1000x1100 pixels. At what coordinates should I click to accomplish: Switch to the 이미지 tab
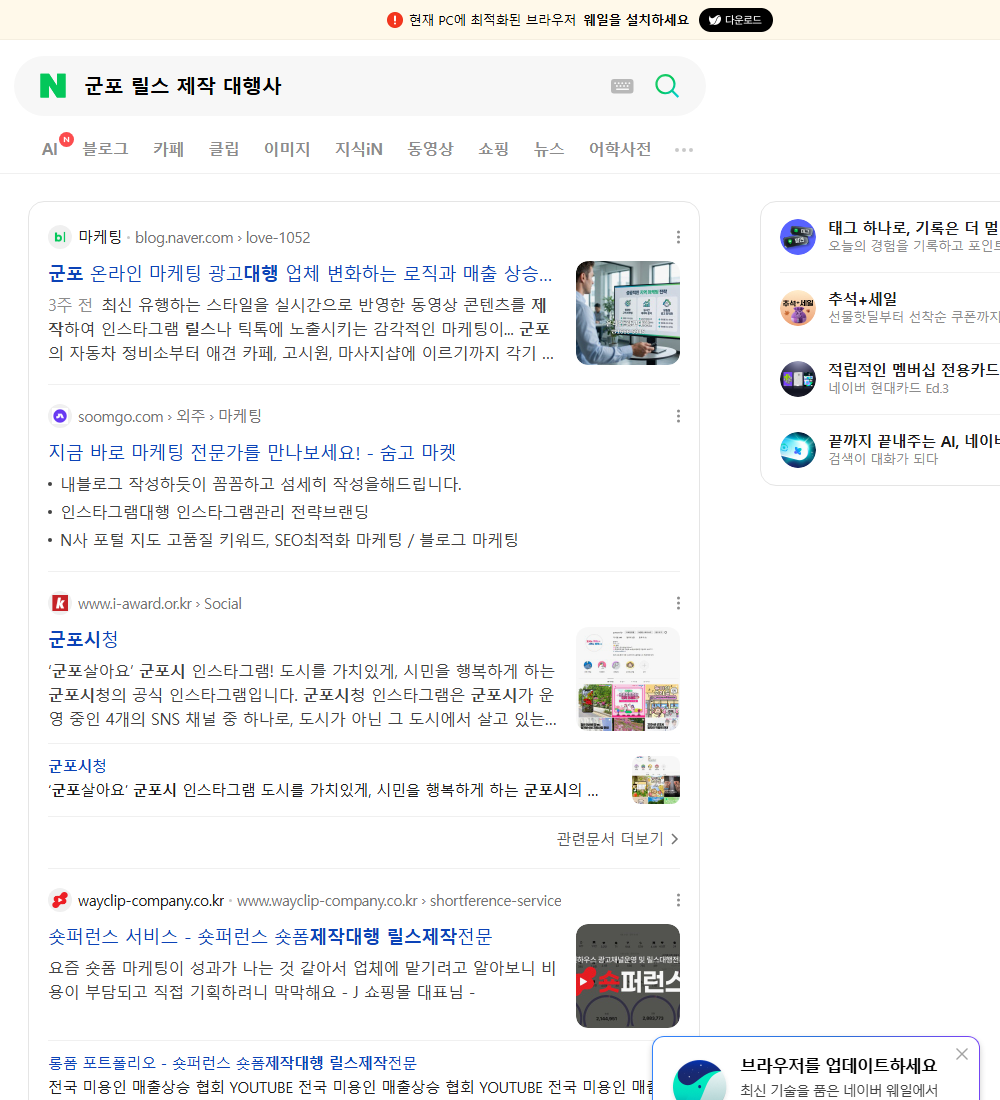[x=287, y=149]
